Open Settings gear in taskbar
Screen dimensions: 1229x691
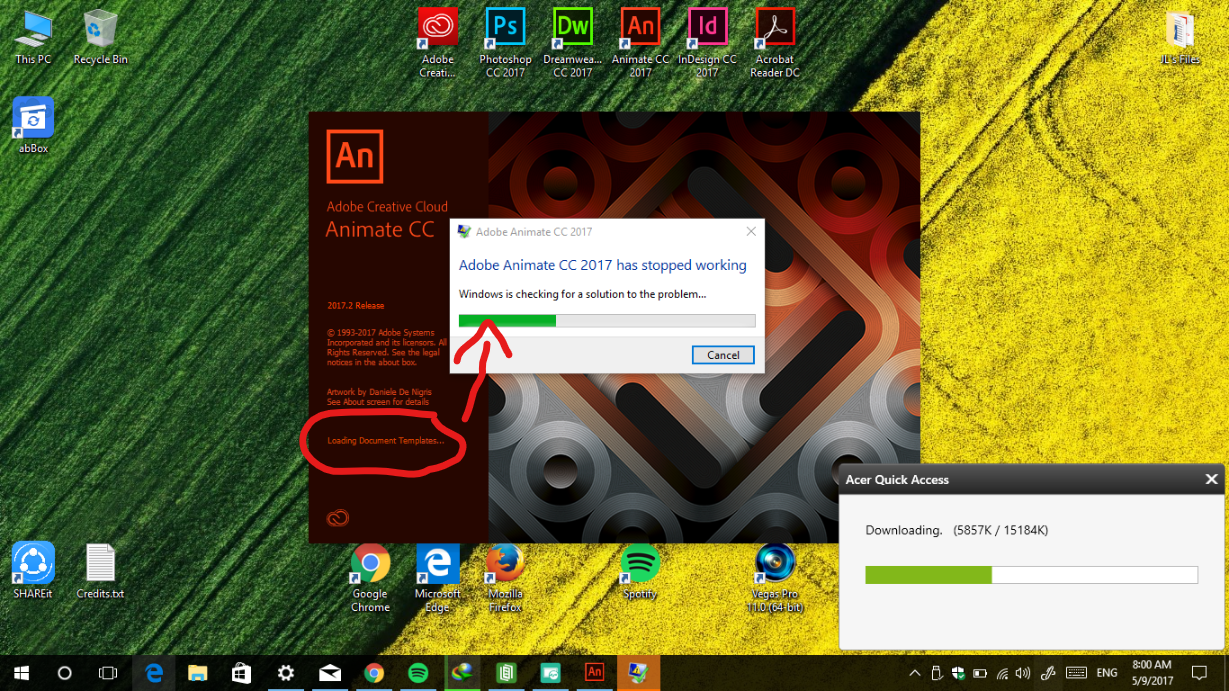[x=286, y=673]
